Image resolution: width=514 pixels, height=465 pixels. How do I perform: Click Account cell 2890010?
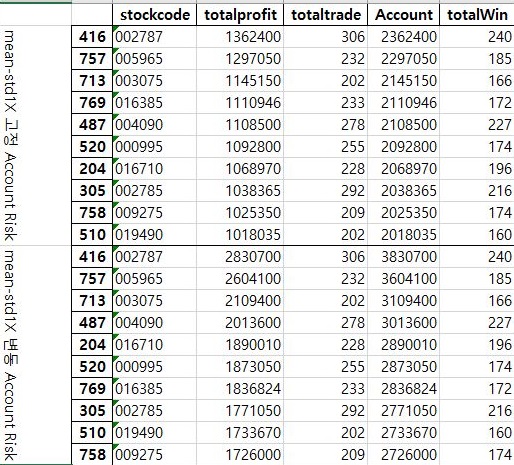click(404, 345)
